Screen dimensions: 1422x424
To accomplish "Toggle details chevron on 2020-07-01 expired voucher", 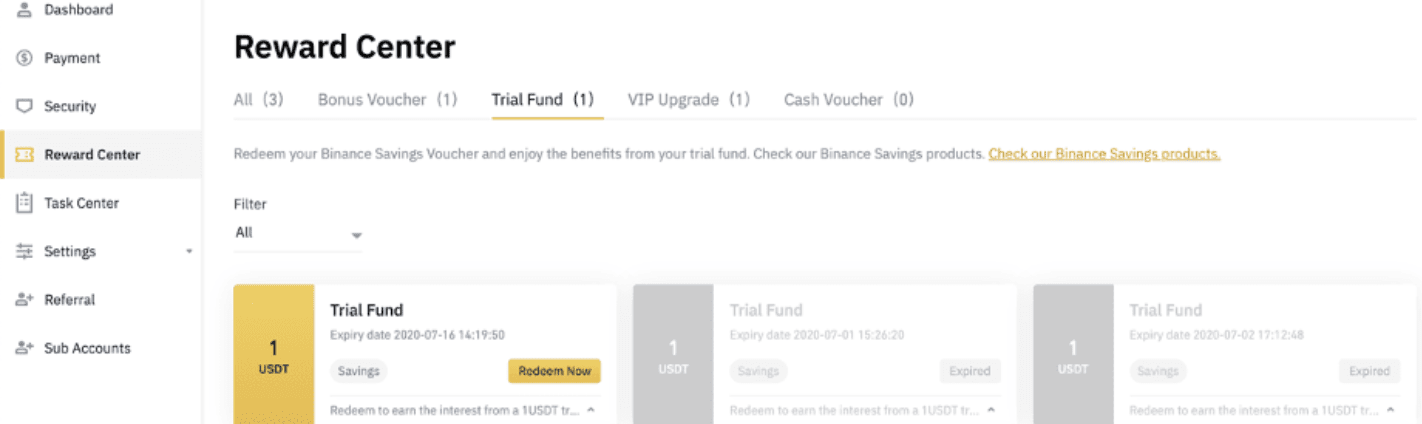I will (x=991, y=410).
